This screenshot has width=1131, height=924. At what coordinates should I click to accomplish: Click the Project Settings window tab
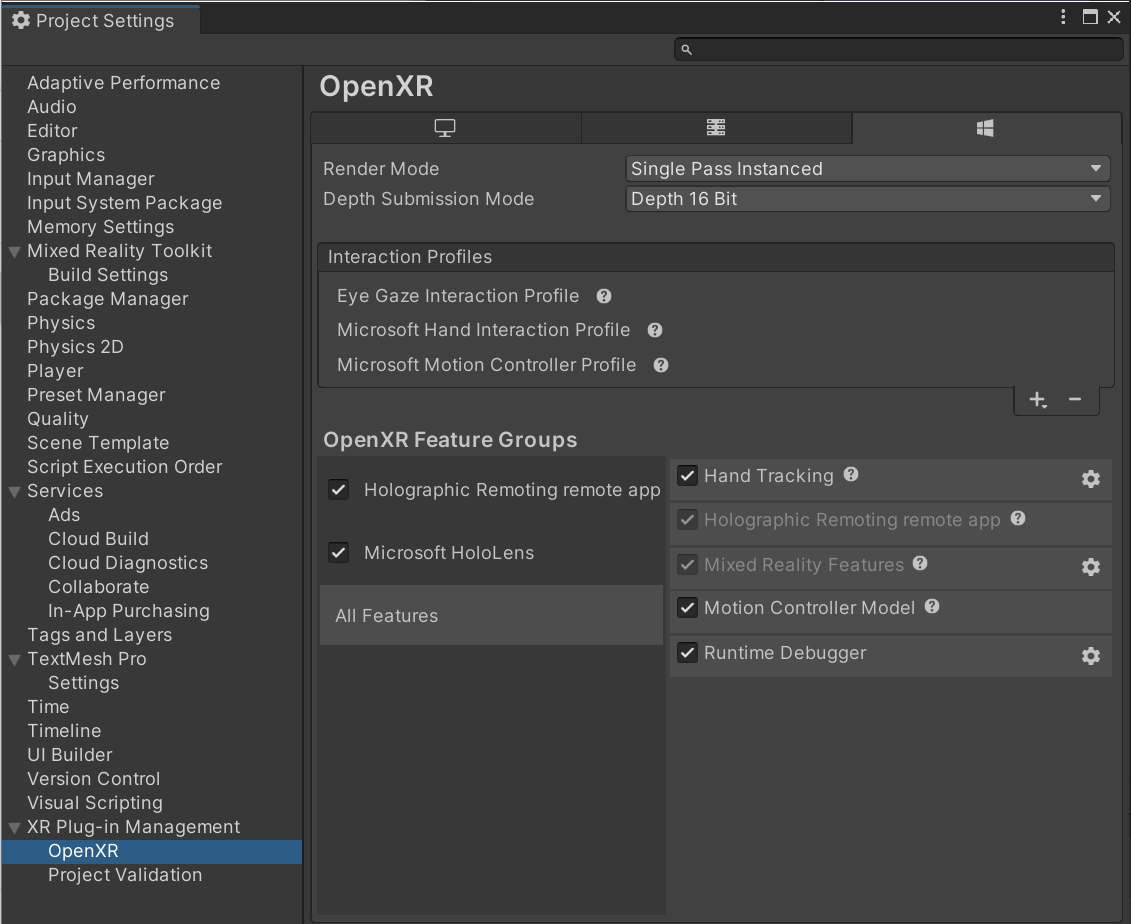click(x=100, y=20)
